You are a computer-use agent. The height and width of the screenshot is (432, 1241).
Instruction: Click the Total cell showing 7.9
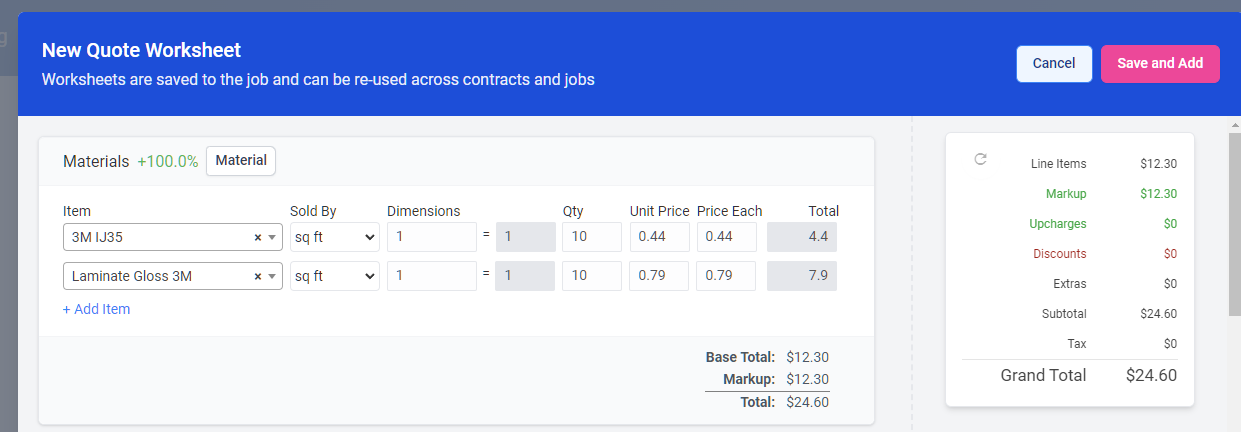pyautogui.click(x=802, y=276)
